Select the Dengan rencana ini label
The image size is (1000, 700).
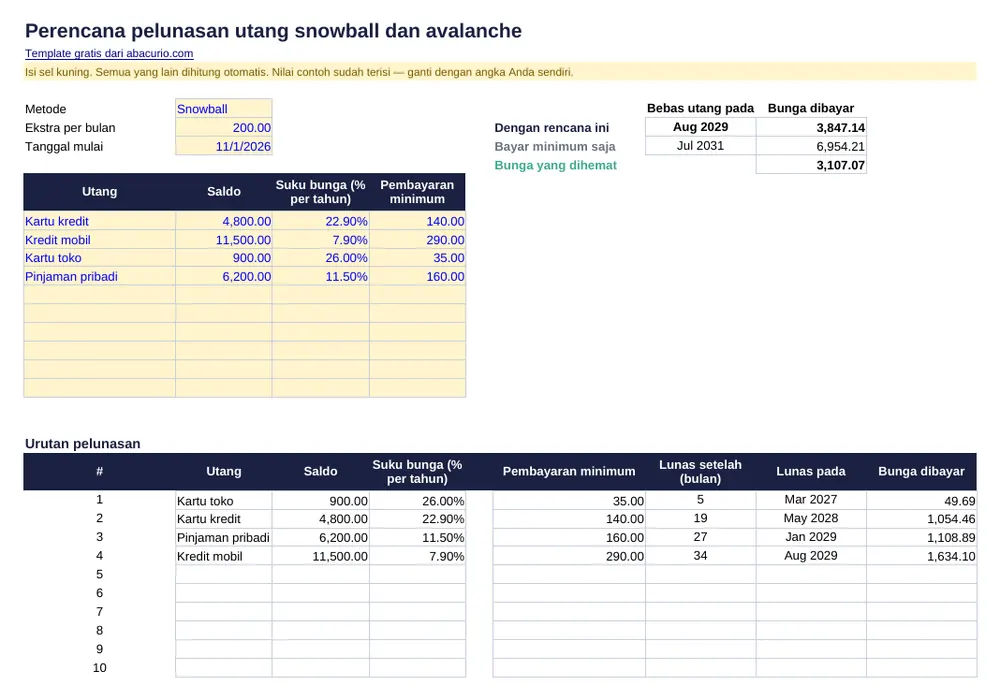(552, 128)
